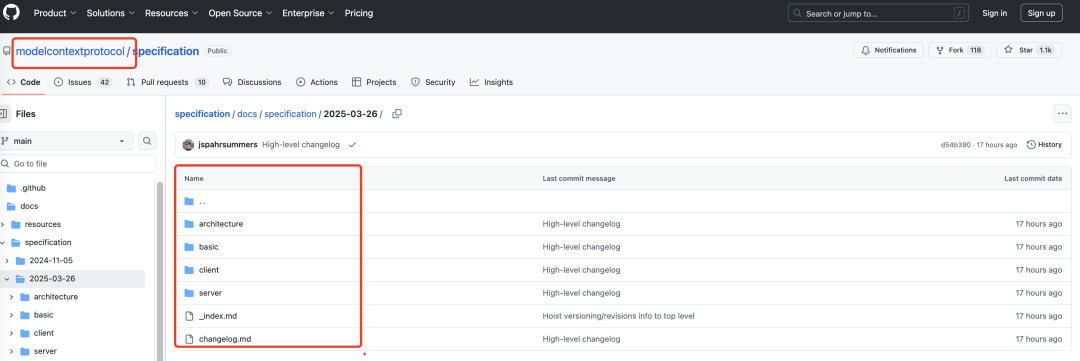The height and width of the screenshot is (361, 1080).
Task: Expand the 2024-11-05 folder chevron
Action: pyautogui.click(x=8, y=260)
